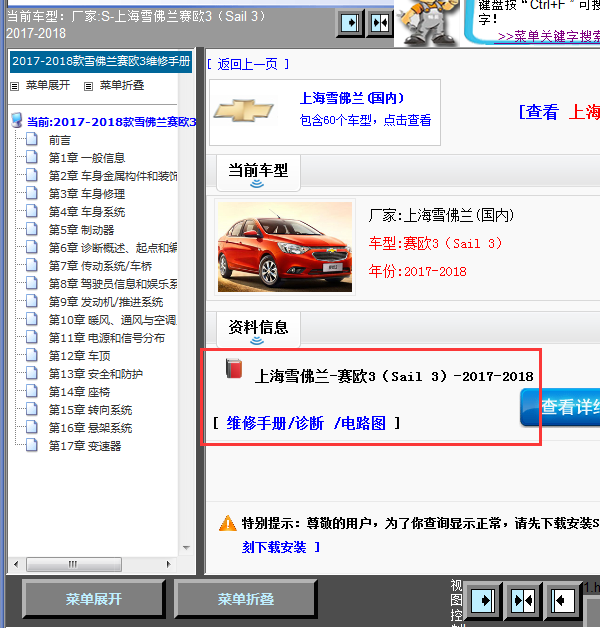This screenshot has height=628, width=600.
Task: Click the bottom 菜单折叠 button
Action: (x=246, y=599)
